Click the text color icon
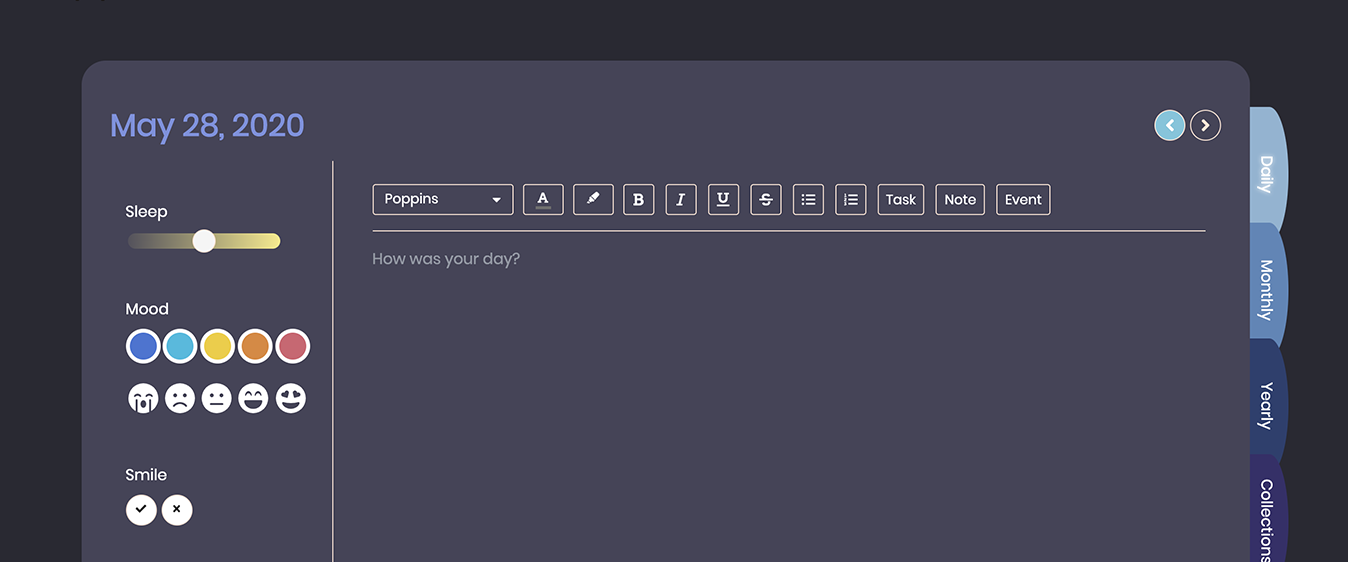This screenshot has height=562, width=1348. coord(543,199)
